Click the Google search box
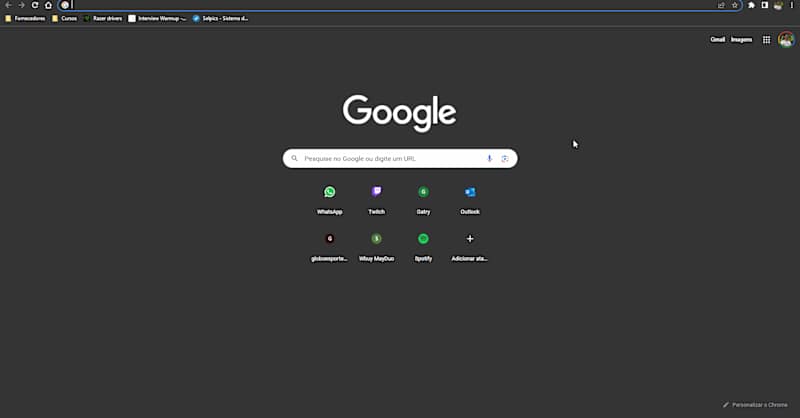 (400, 159)
